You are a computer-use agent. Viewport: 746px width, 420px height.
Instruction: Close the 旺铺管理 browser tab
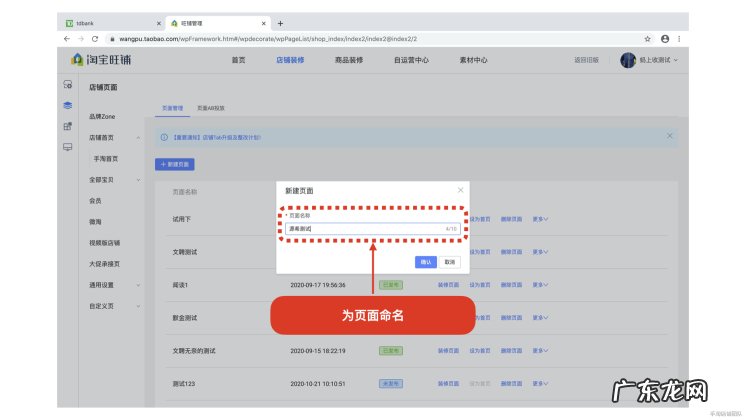pos(264,23)
